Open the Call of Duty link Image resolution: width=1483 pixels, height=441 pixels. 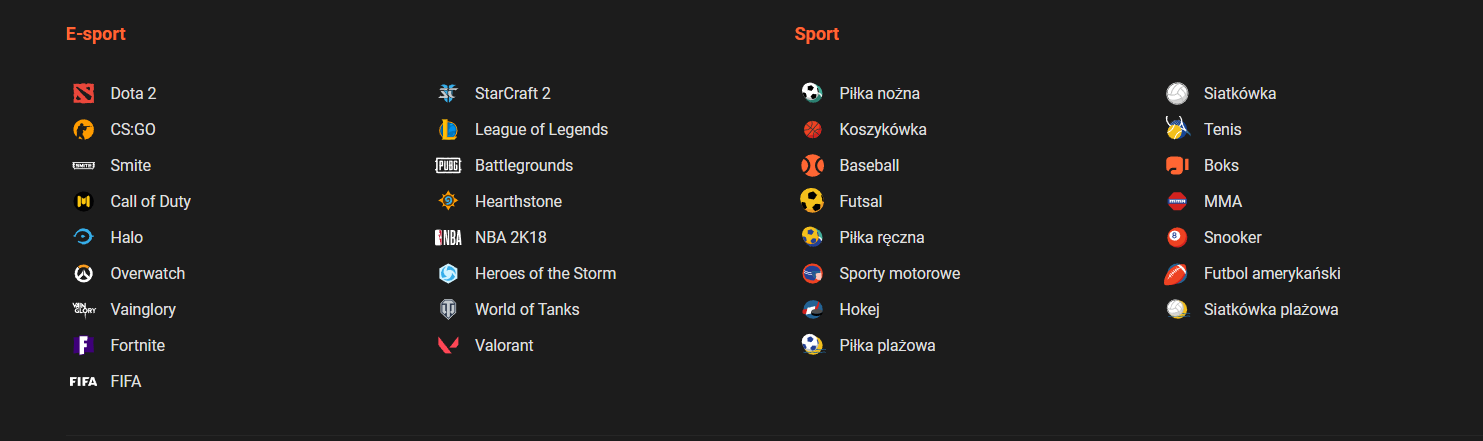(x=150, y=201)
